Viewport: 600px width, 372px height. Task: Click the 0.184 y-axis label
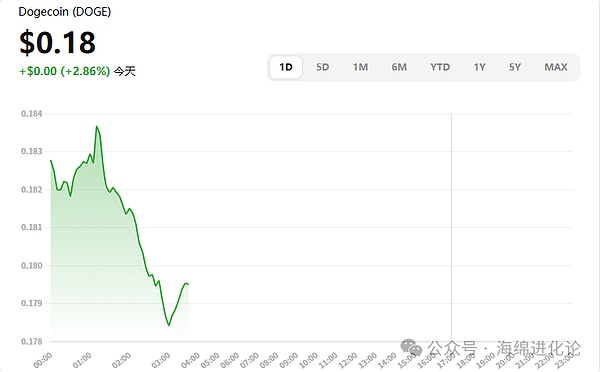(32, 114)
